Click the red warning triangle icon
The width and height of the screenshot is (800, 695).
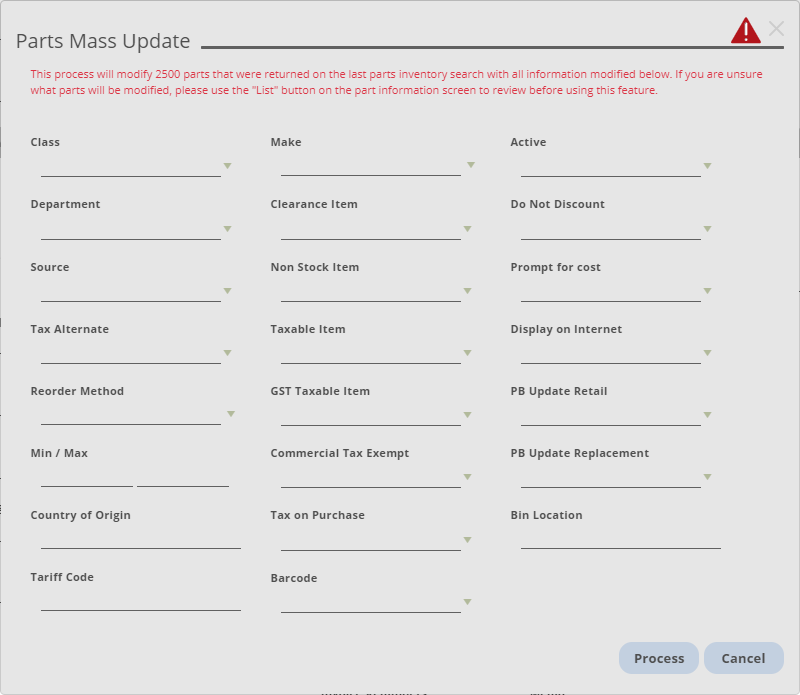[748, 28]
